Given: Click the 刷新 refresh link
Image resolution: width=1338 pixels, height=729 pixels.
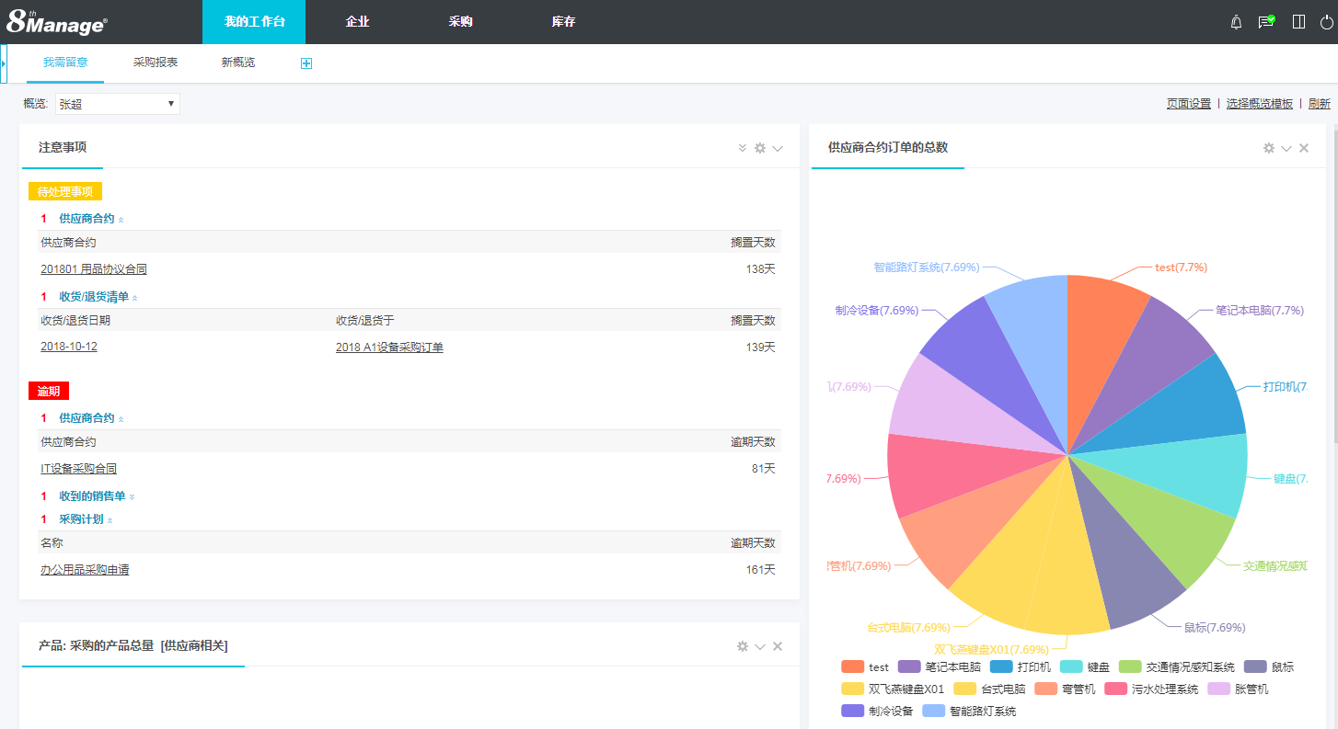Looking at the screenshot, I should coord(1319,104).
